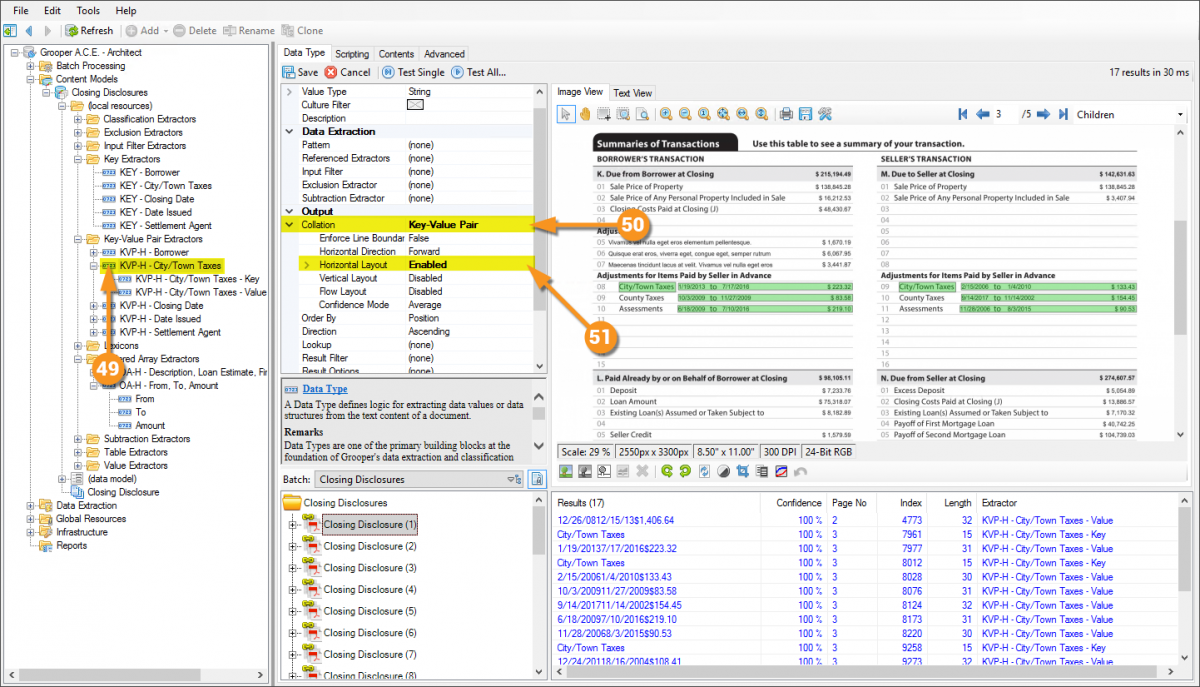Go to the next page arrow

[x=1043, y=114]
